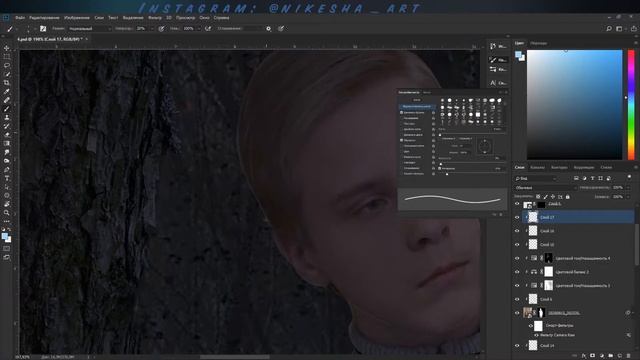640x360 pixels.
Task: Select the Rectangular Marquee tool
Action: (x=7, y=56)
